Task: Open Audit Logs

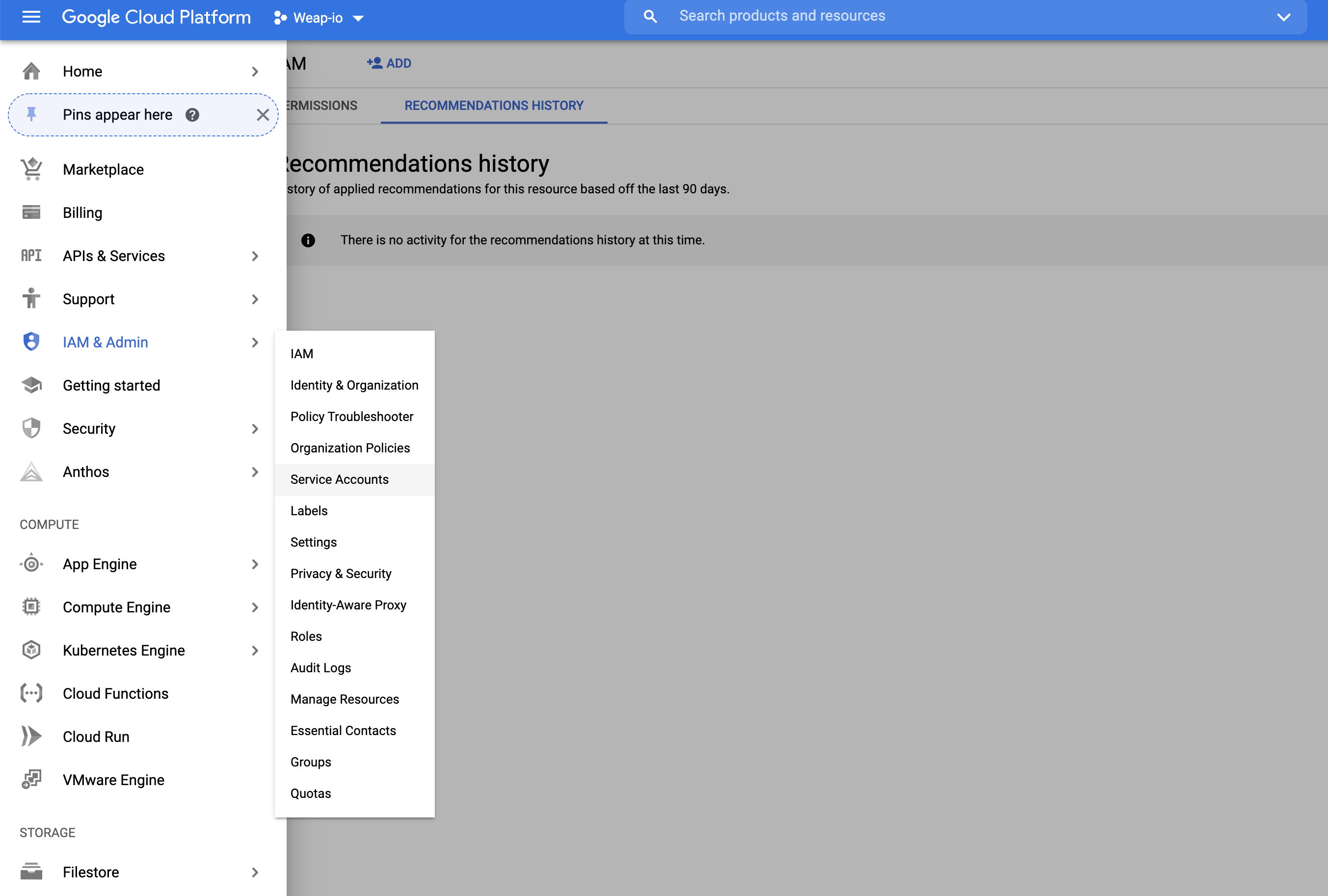Action: coord(354,668)
